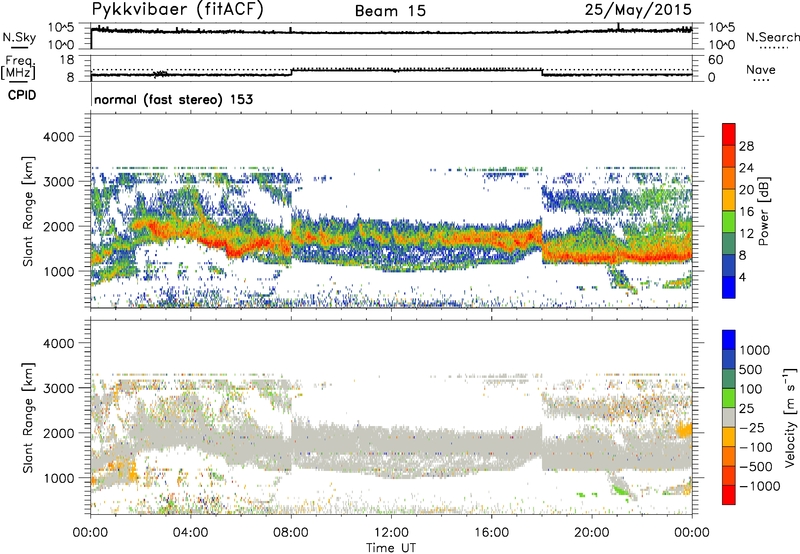Click the Pykkvibaer (fitACF) plot title

(178, 10)
